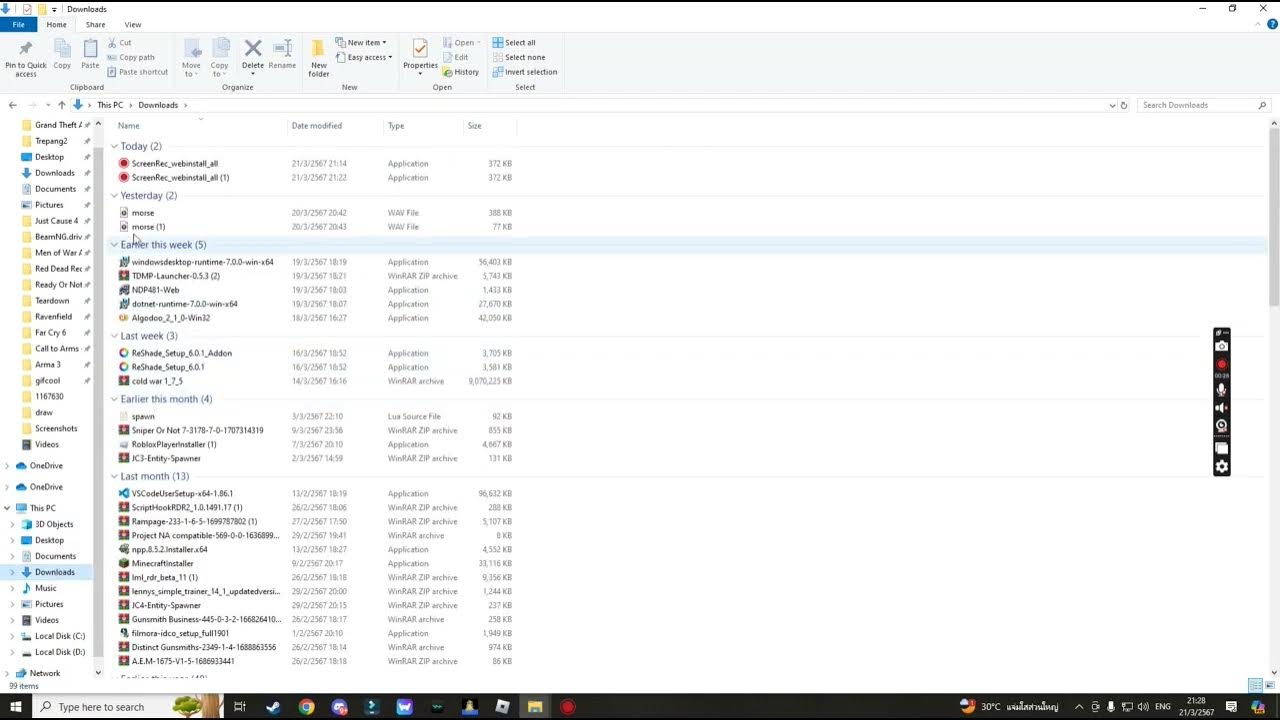Click This PC in the address breadcrumb
The height and width of the screenshot is (720, 1280).
(110, 105)
